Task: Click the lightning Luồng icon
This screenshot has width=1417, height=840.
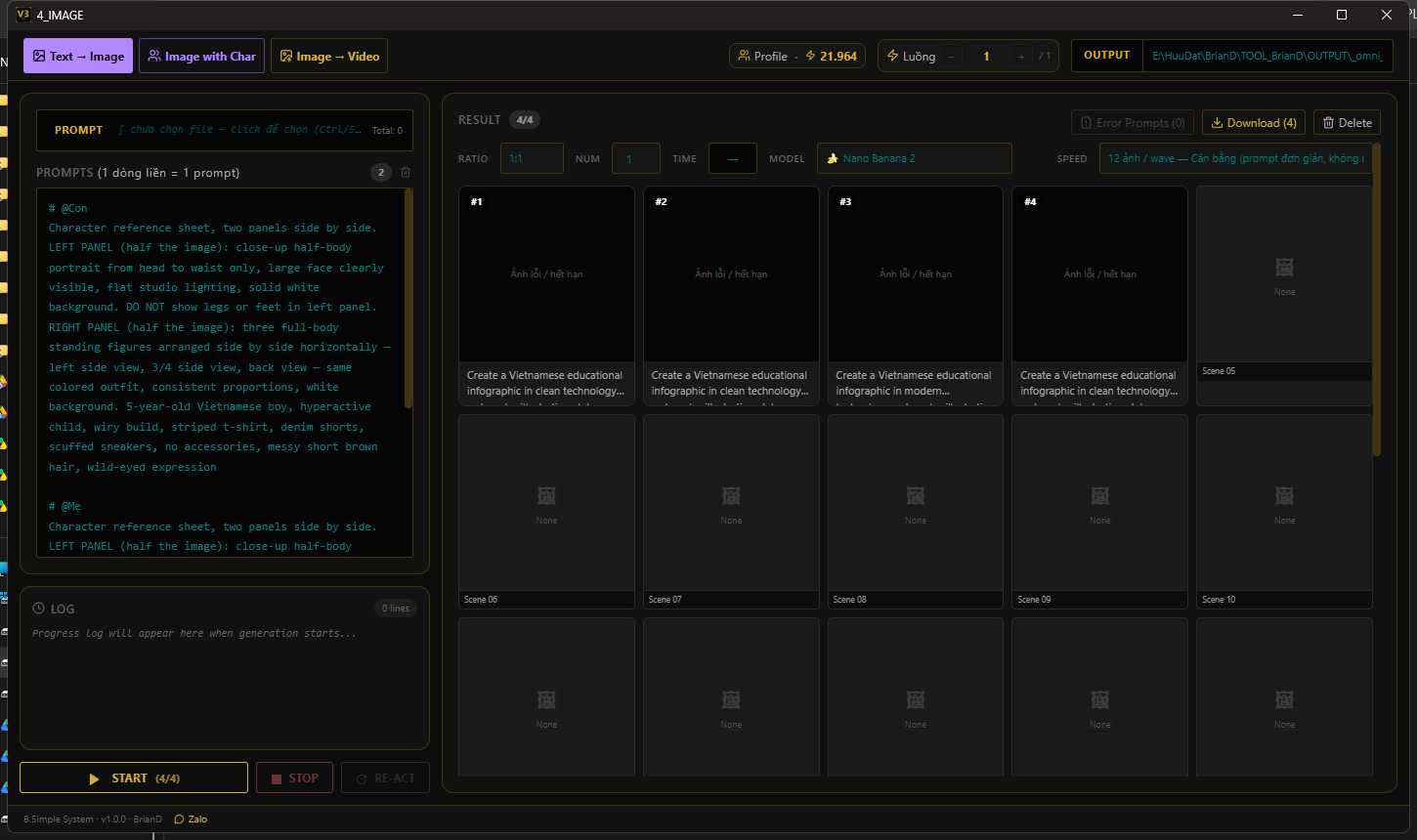Action: pos(892,56)
